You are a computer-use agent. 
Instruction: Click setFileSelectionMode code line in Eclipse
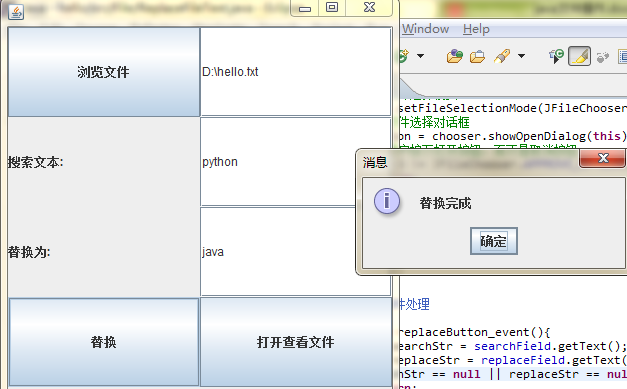click(x=513, y=108)
